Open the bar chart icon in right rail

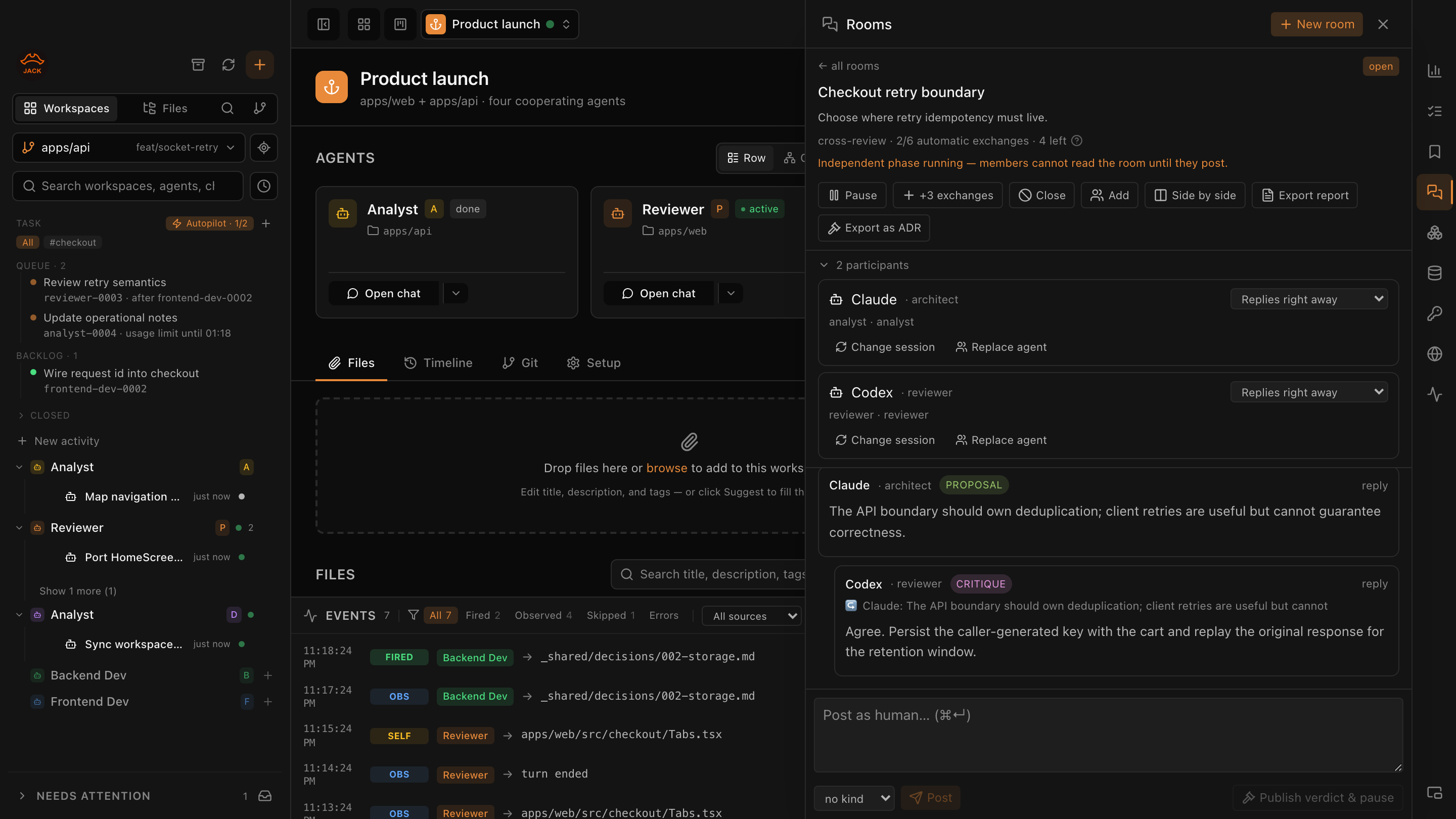click(x=1435, y=71)
